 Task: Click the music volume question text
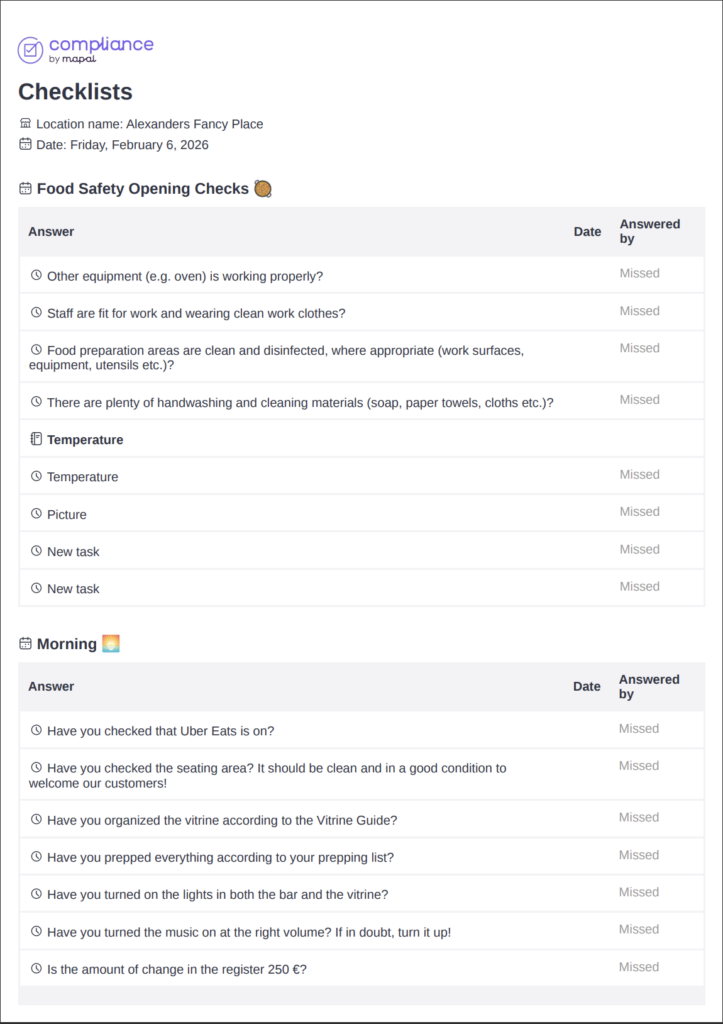249,932
